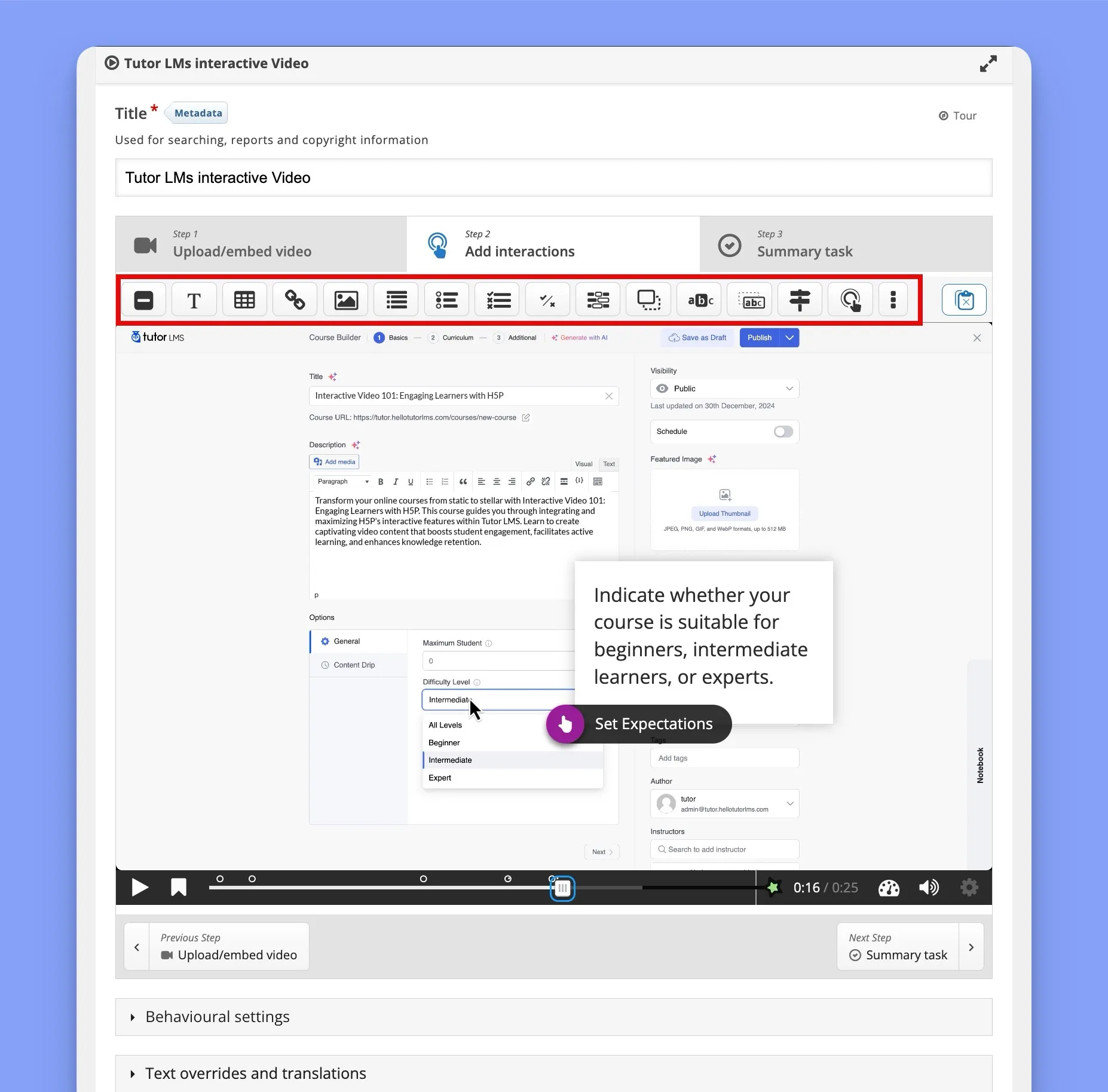The image size is (1108, 1092).
Task: Switch to Step 3 Summary task tab
Action: [846, 244]
